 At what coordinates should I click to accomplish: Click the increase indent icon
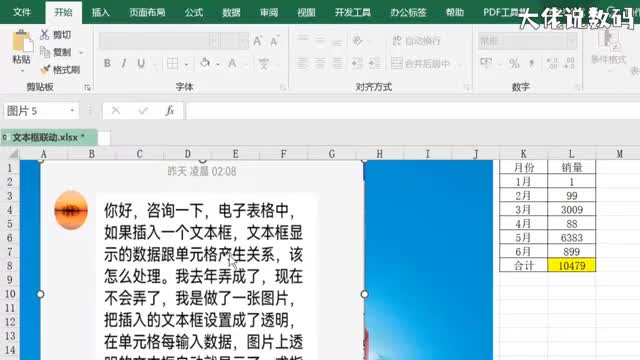click(374, 63)
